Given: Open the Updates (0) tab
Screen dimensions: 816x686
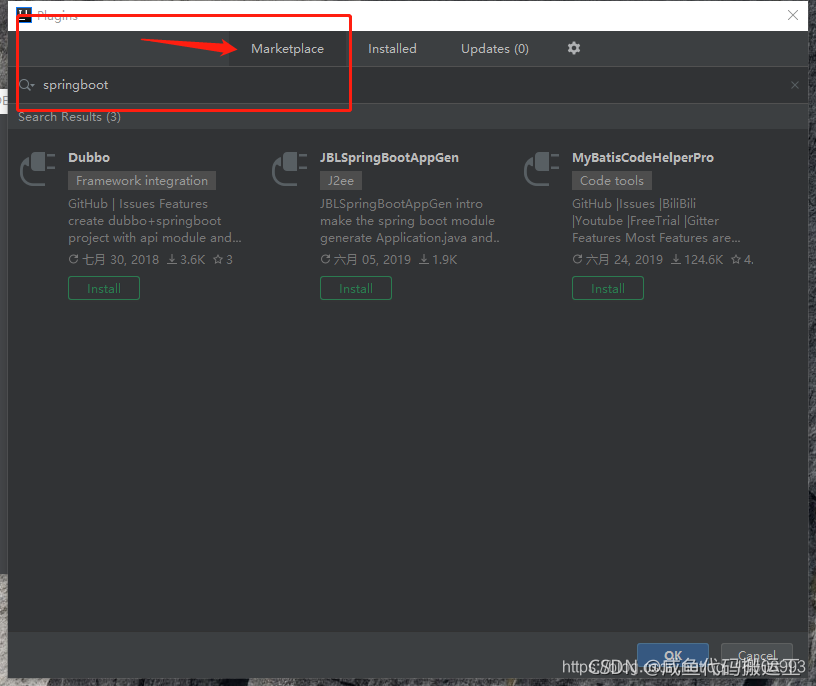Looking at the screenshot, I should 494,49.
